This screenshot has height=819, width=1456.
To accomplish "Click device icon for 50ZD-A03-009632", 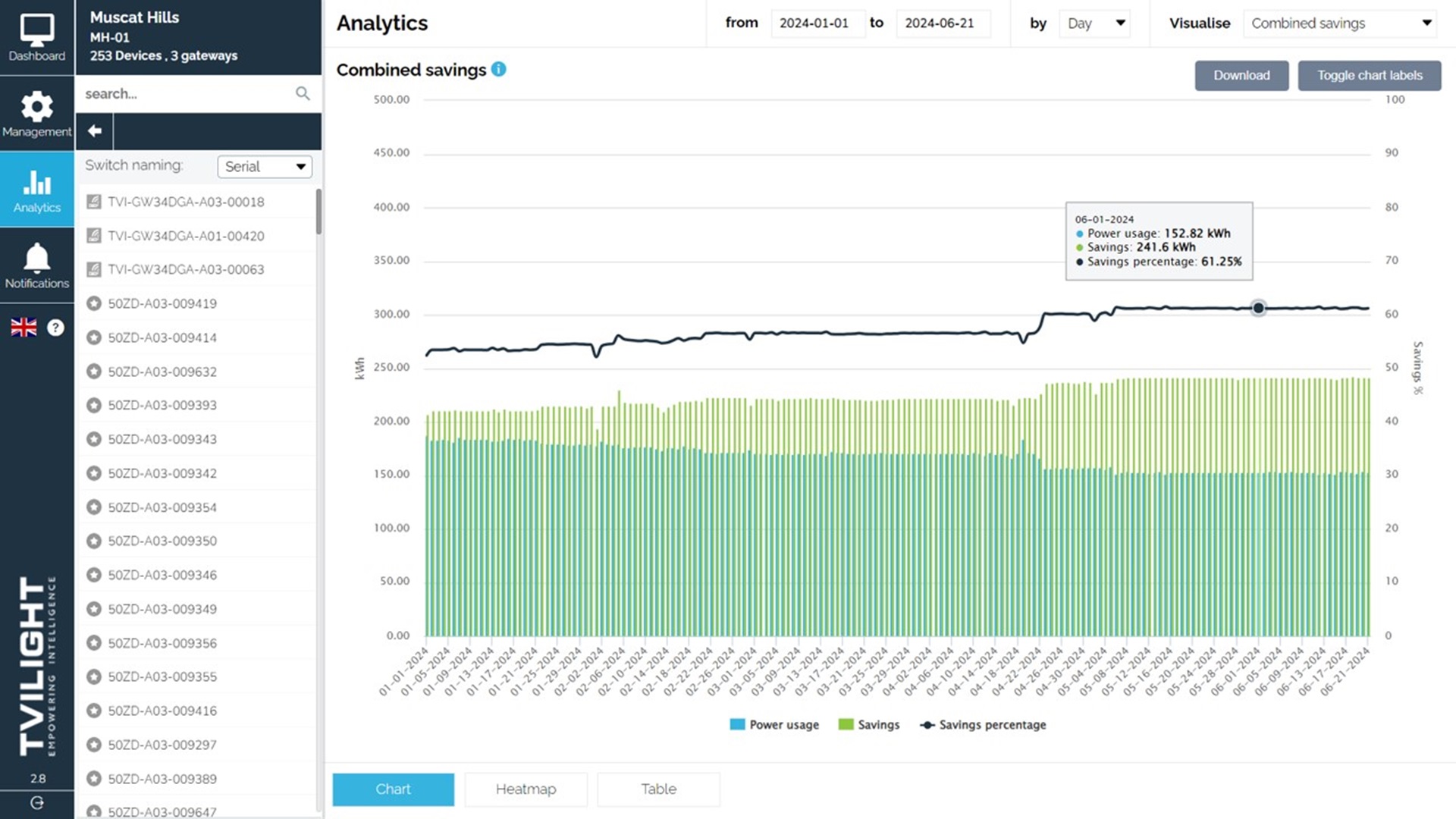I will 93,372.
